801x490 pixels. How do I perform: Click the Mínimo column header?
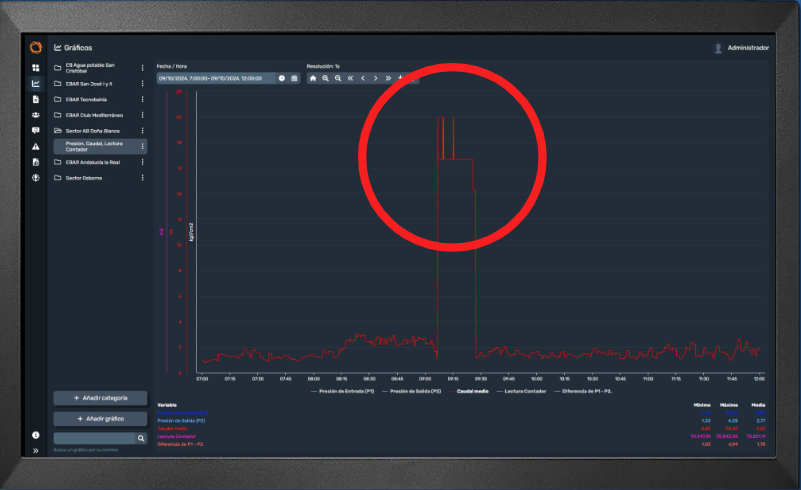pyautogui.click(x=702, y=405)
